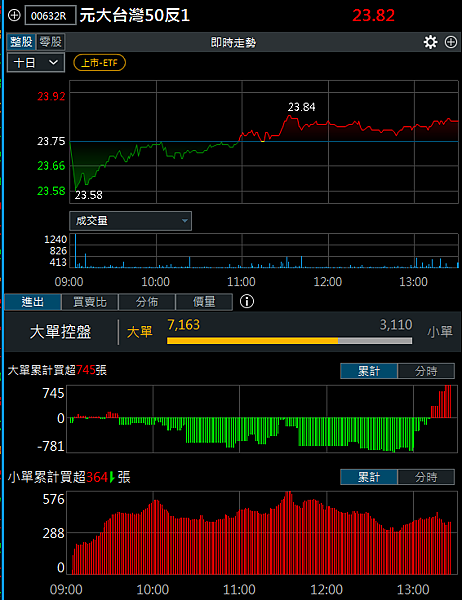Expand the 成交量 indicator dropdown
Image resolution: width=462 pixels, height=600 pixels.
[x=131, y=221]
